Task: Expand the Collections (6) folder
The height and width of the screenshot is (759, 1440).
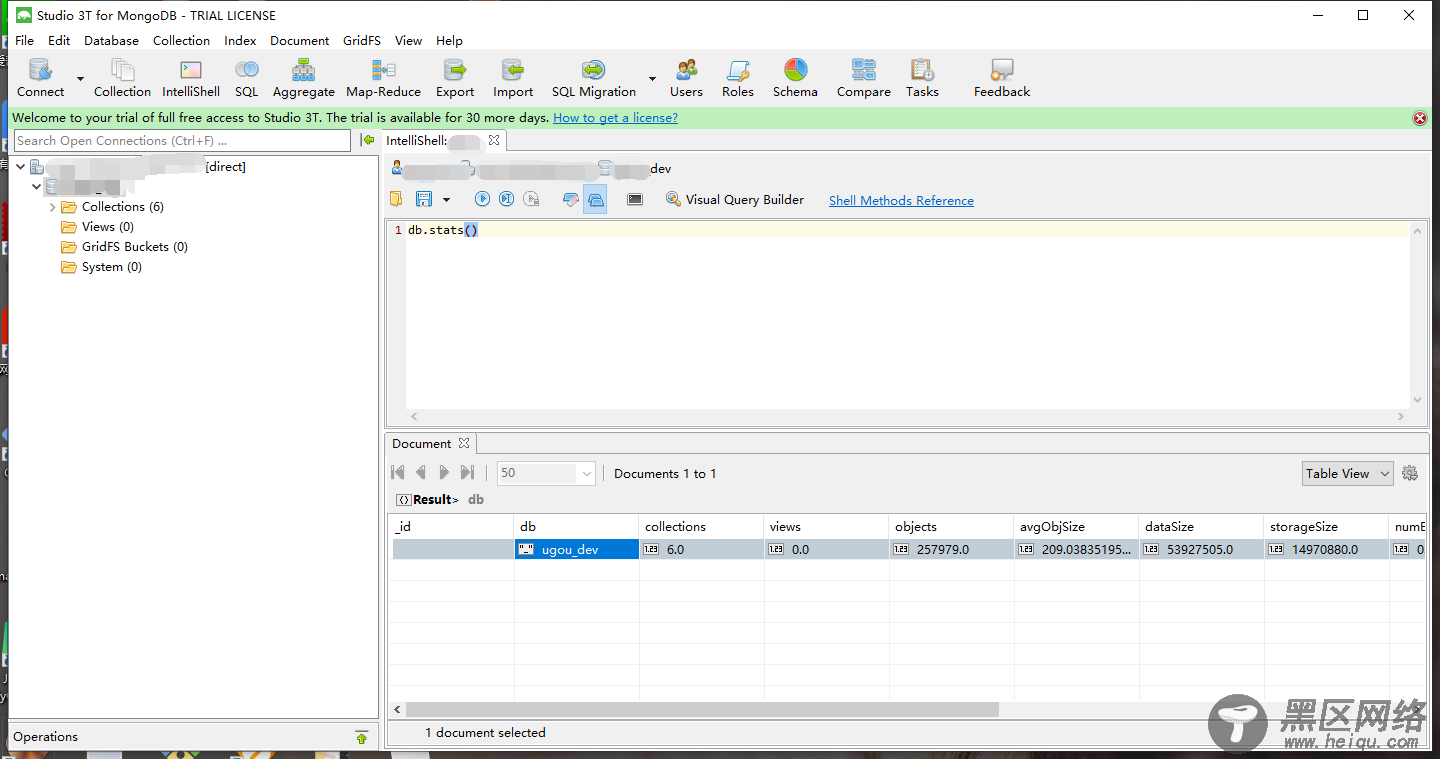Action: tap(53, 207)
